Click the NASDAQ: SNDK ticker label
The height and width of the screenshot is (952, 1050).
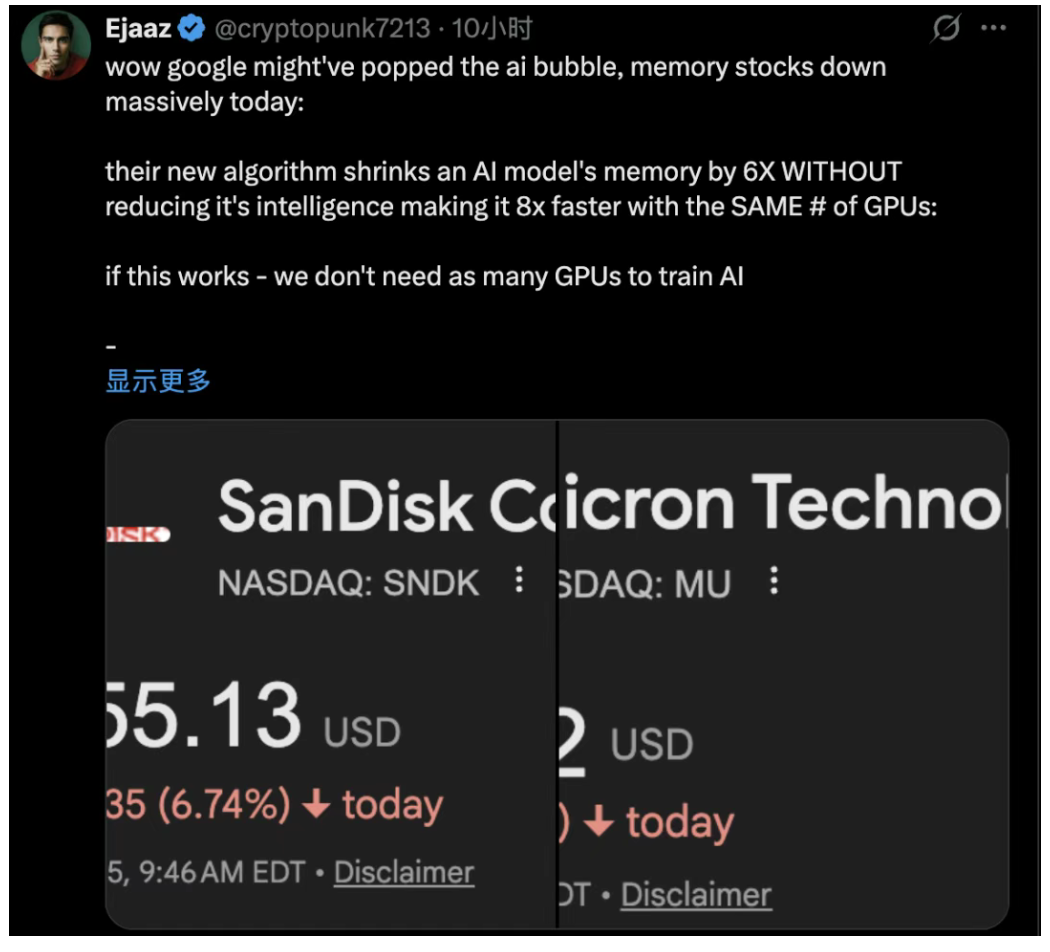click(x=349, y=582)
